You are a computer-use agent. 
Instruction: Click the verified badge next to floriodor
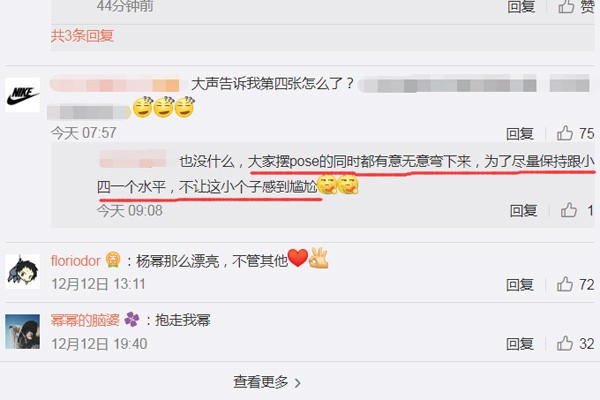coord(113,260)
